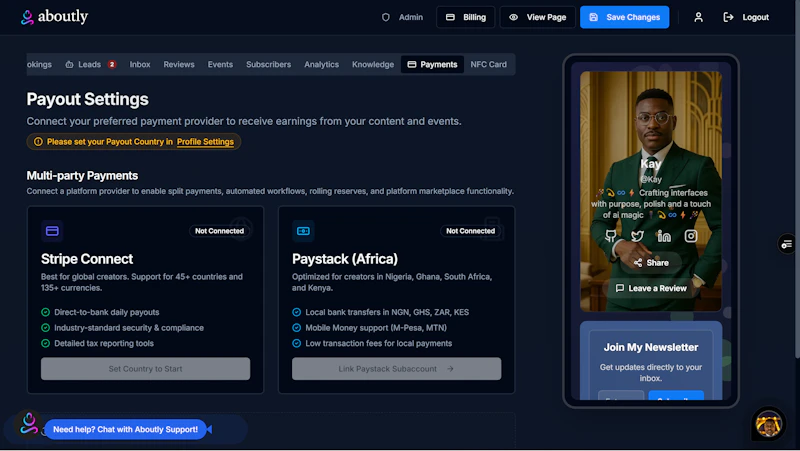Click the Industry-standard security checkmark
Screen dimensions: 800x451
45,328
